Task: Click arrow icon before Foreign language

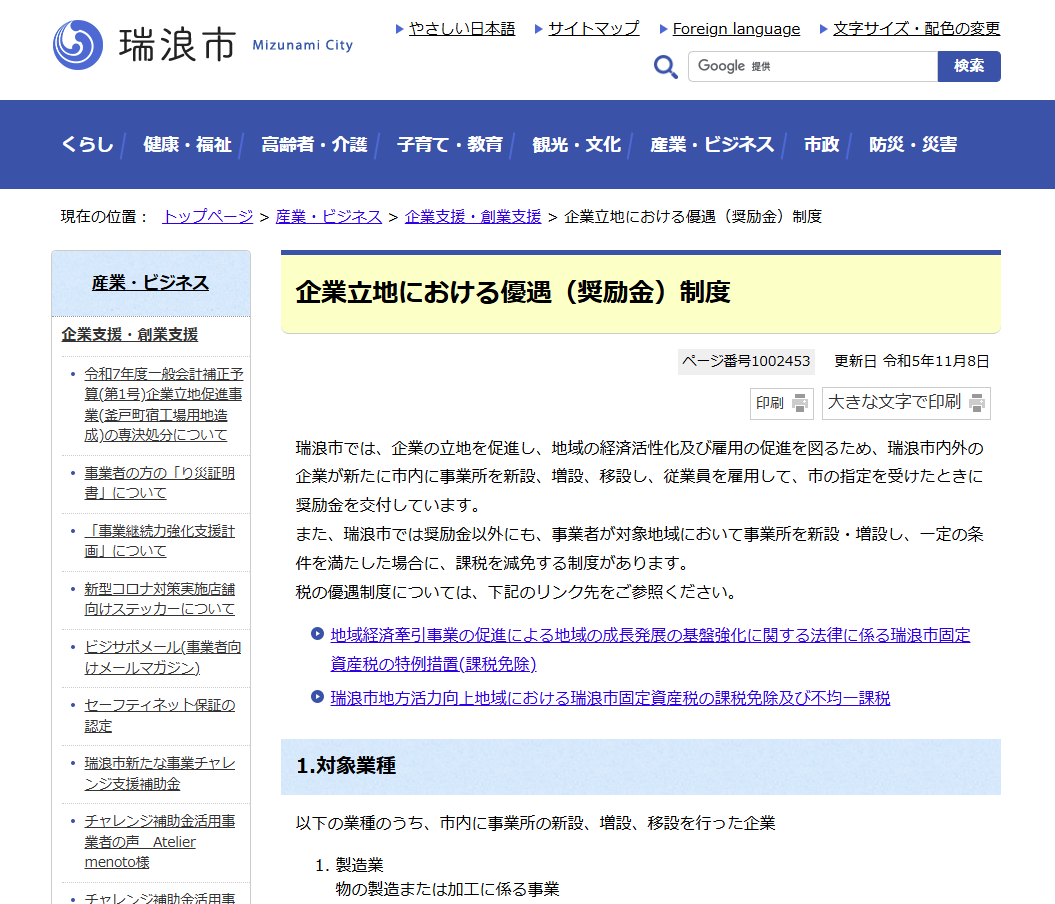Action: [663, 29]
